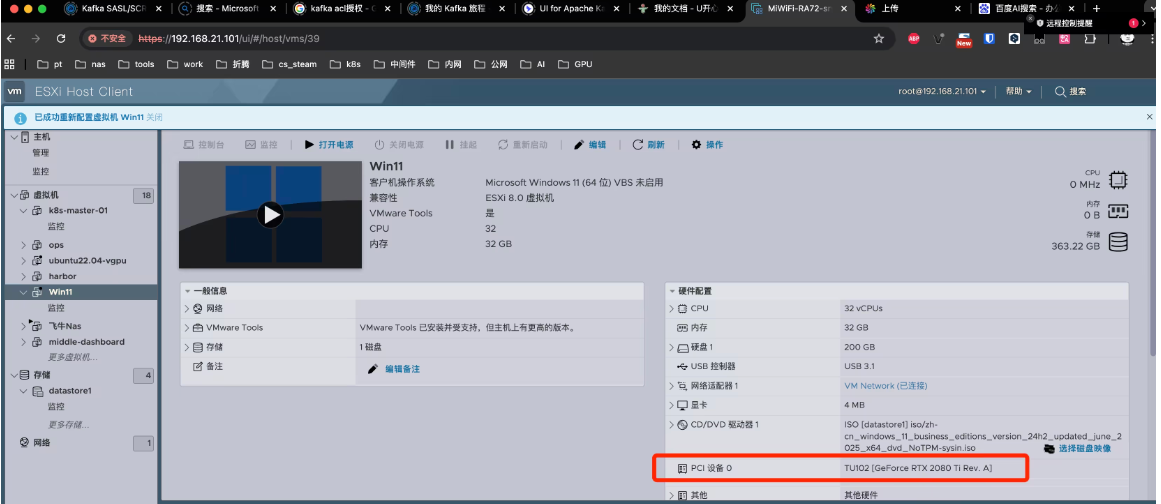Viewport: 1161px width, 504px height.
Task: Select 管理 under 主机 in the navigator
Action: point(41,152)
